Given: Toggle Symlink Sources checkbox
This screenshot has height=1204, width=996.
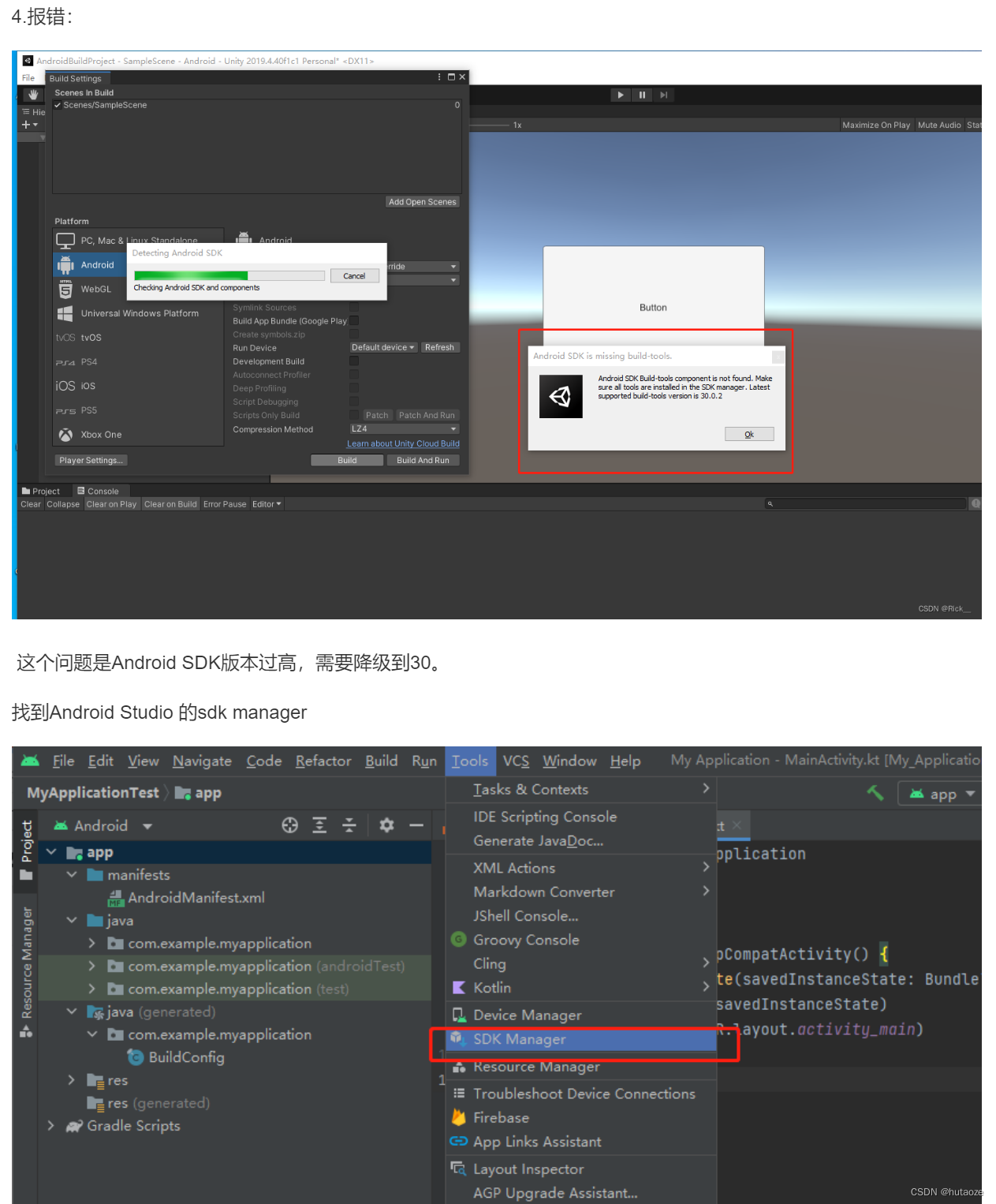Looking at the screenshot, I should 354,307.
